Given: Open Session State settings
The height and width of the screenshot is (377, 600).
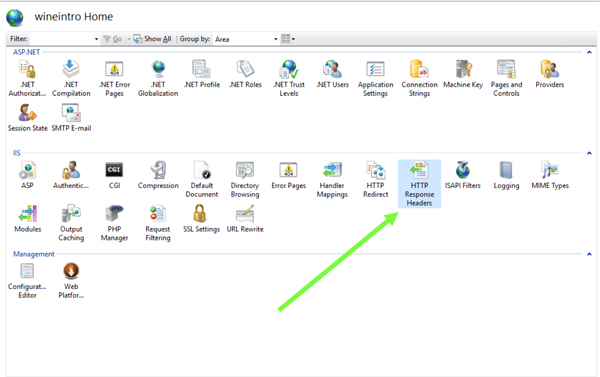Looking at the screenshot, I should click(x=28, y=118).
